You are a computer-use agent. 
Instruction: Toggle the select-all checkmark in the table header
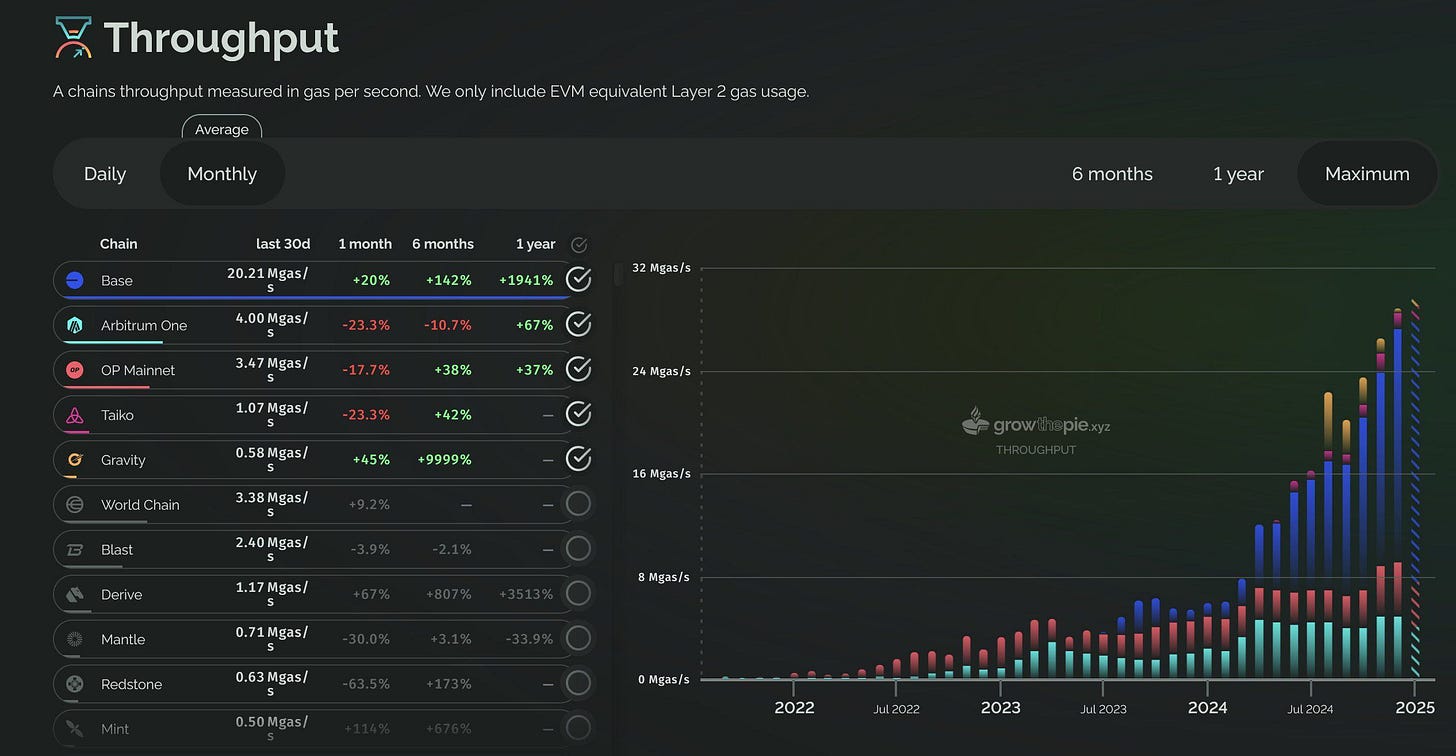click(x=578, y=245)
